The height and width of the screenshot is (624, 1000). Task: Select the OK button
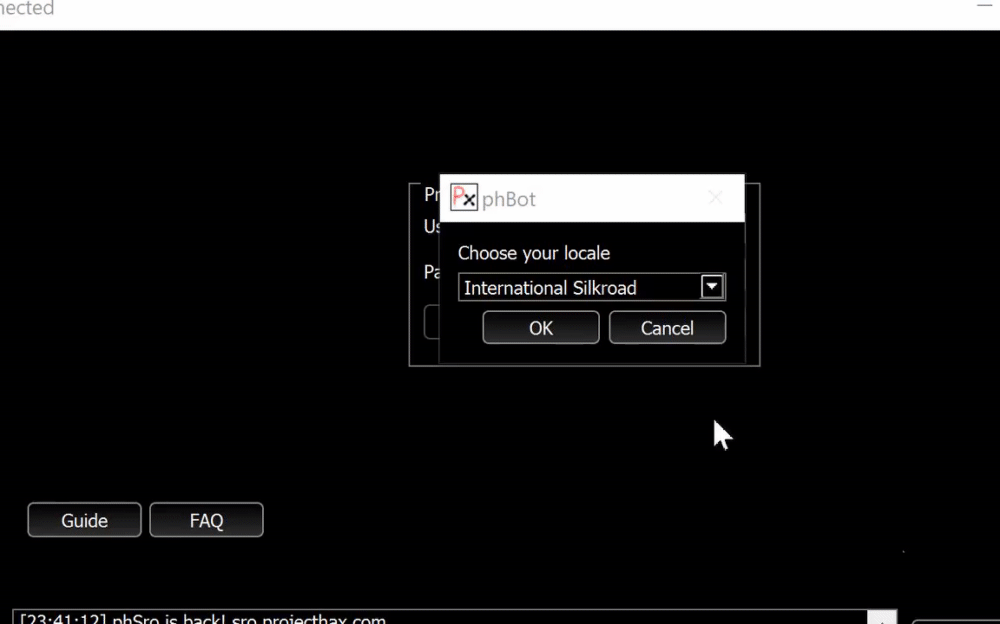(x=540, y=327)
